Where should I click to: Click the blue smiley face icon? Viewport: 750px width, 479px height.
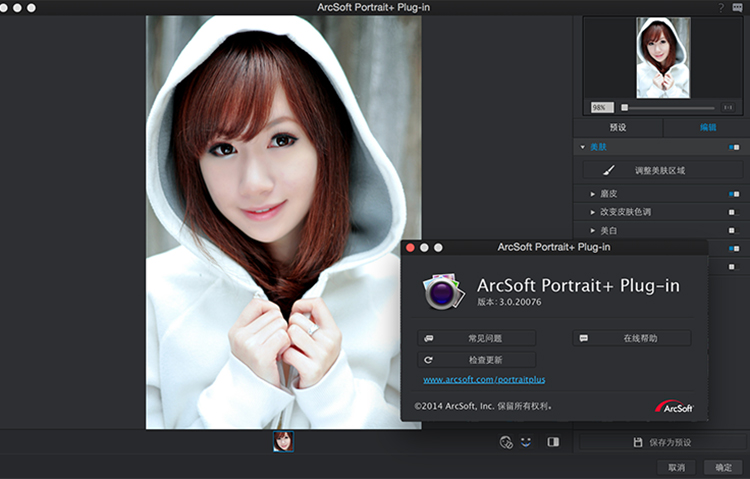[x=525, y=441]
